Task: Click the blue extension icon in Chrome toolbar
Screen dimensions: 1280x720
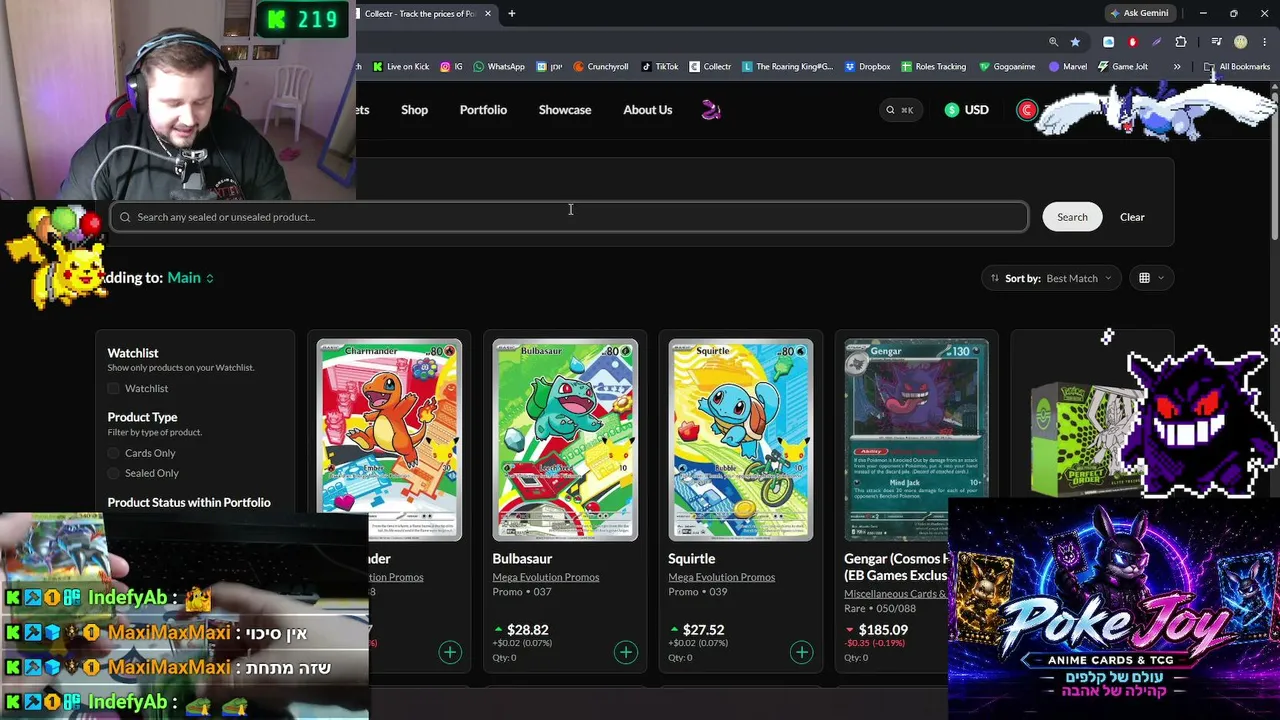Action: click(1108, 42)
